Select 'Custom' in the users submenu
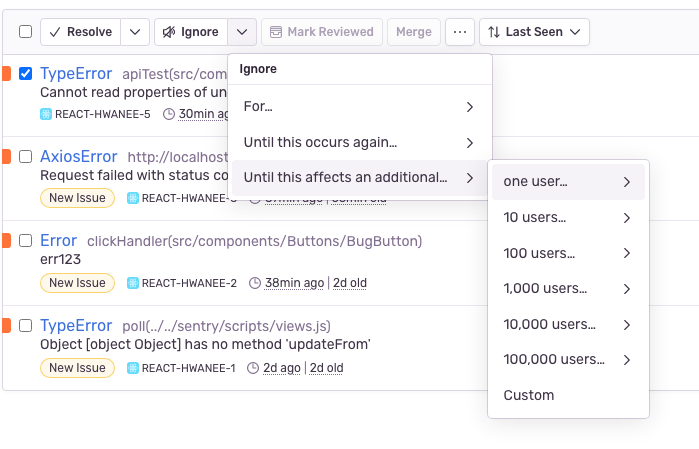The width and height of the screenshot is (699, 449). [x=529, y=395]
